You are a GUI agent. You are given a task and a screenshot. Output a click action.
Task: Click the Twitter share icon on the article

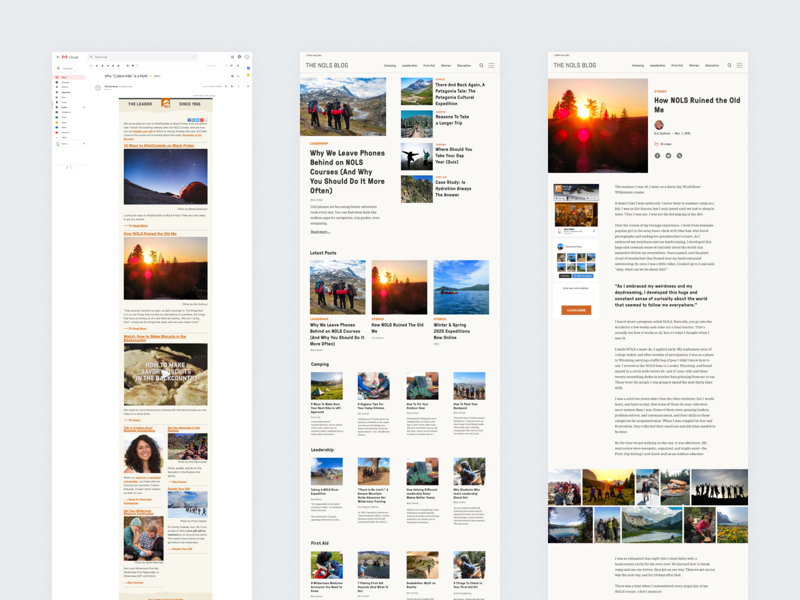pos(668,158)
